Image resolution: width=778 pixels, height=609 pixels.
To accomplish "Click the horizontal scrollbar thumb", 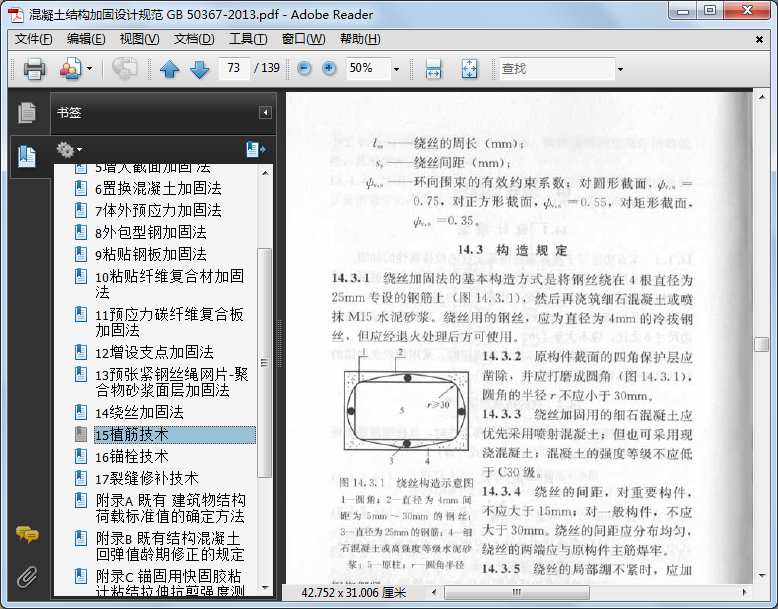I will 517,592.
